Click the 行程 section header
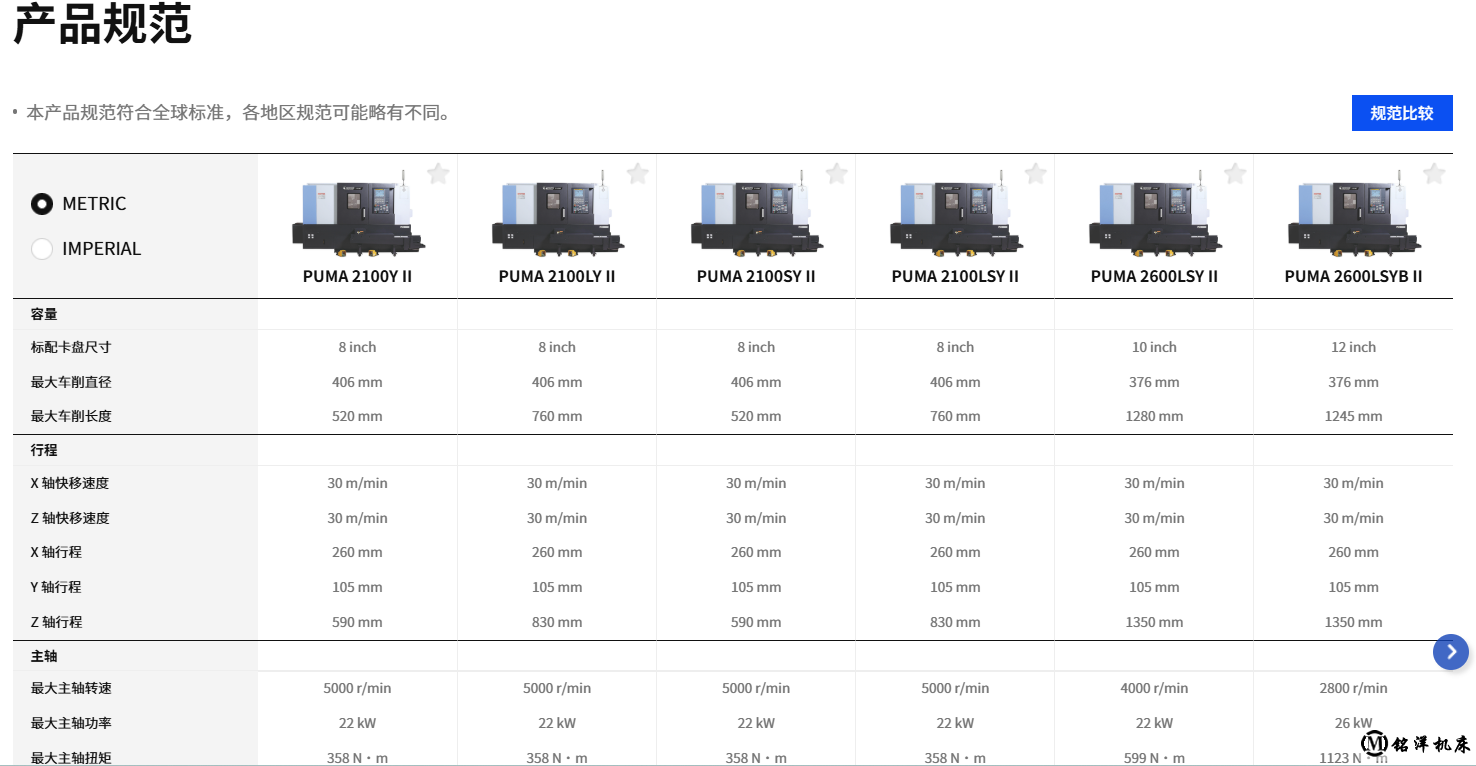The width and height of the screenshot is (1476, 766). coord(44,450)
